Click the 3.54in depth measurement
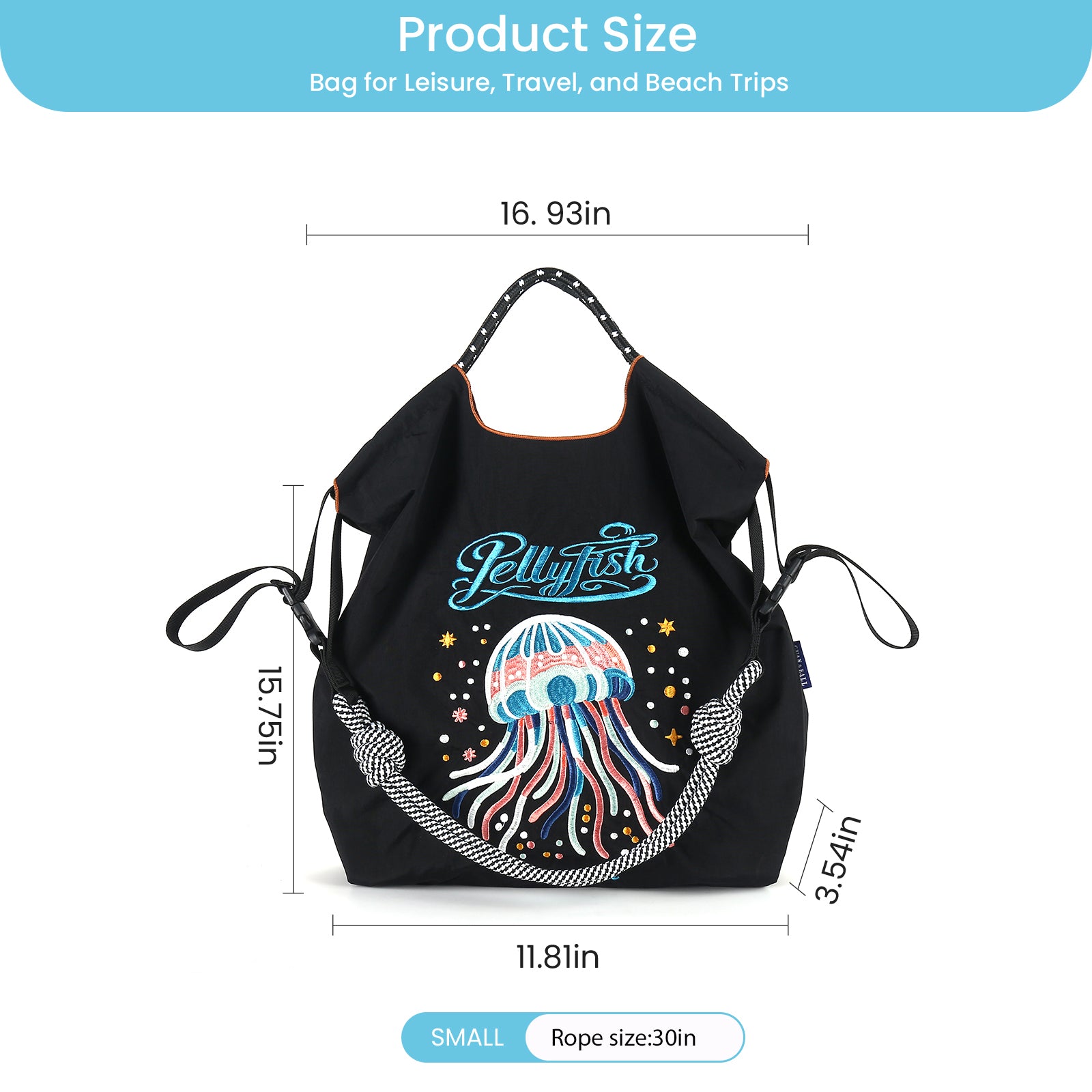 tap(838, 859)
